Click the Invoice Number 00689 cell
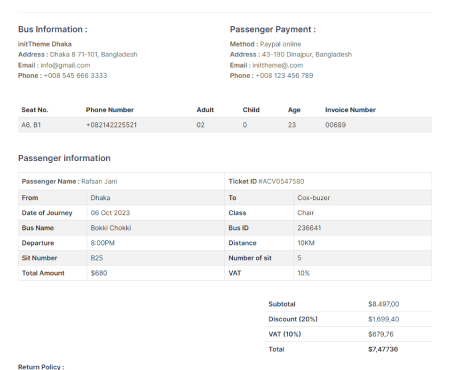 coord(335,125)
